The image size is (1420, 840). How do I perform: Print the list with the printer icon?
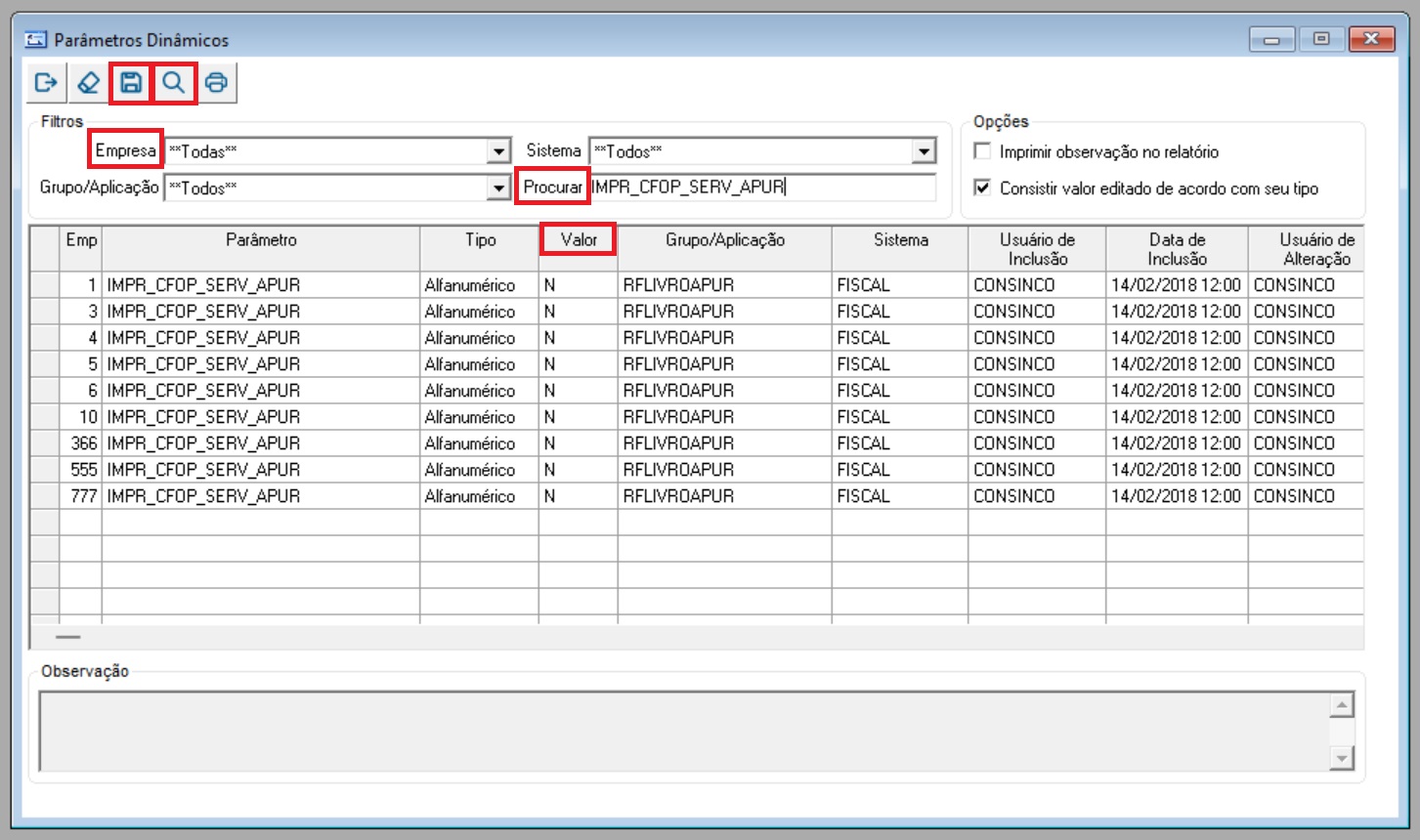(x=216, y=83)
